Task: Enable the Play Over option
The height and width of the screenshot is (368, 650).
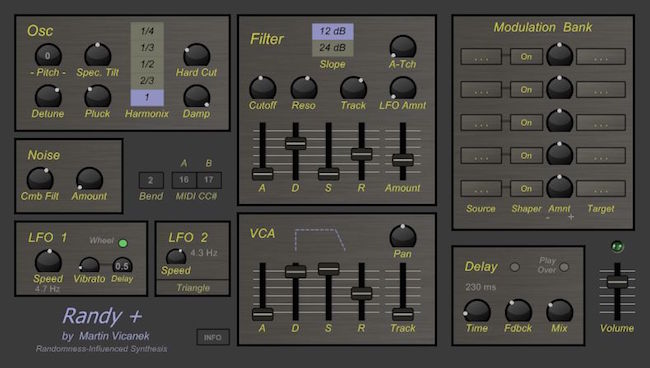Action: pyautogui.click(x=564, y=267)
